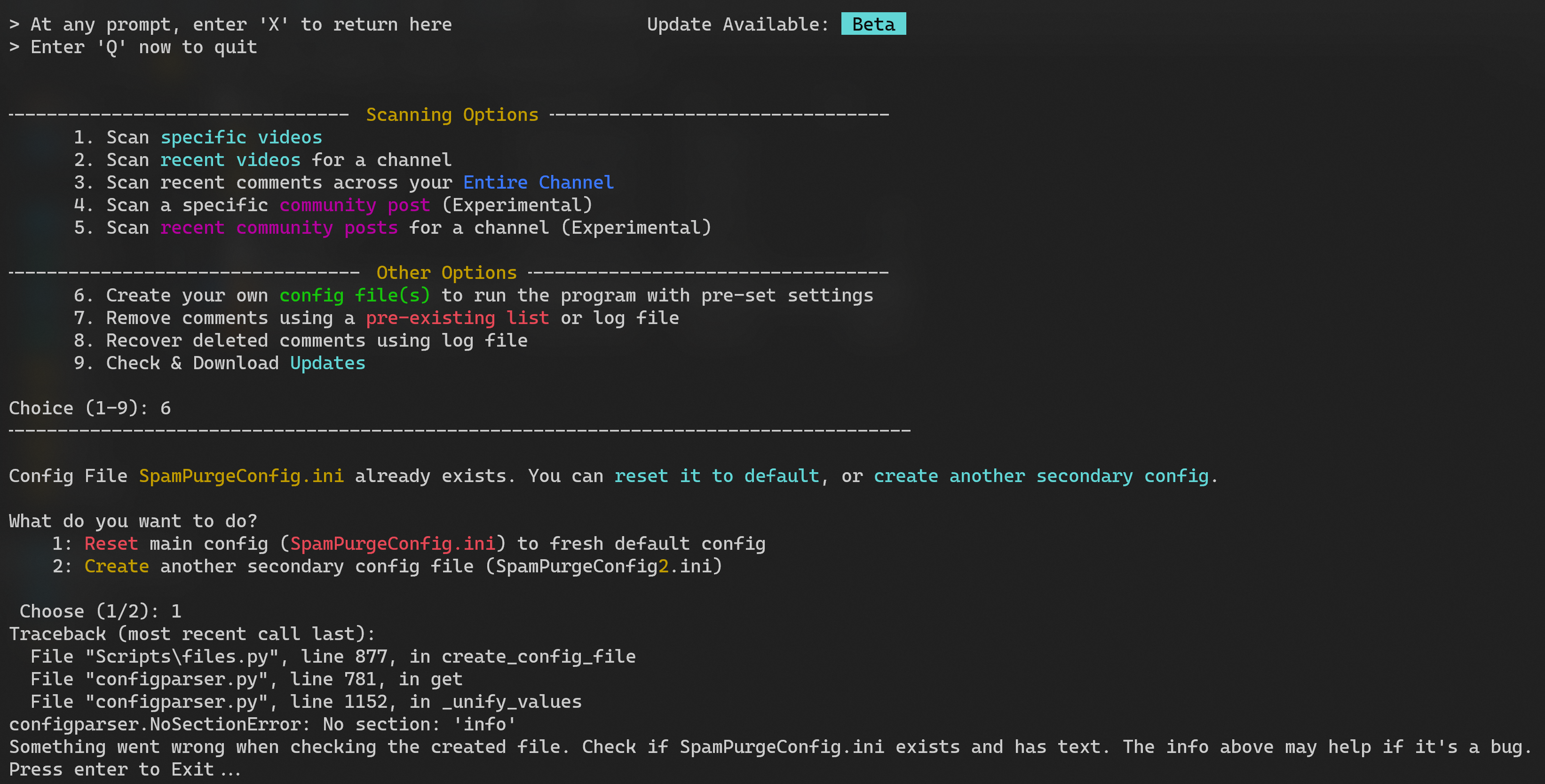Click the 'config file(s)' green text

click(355, 296)
